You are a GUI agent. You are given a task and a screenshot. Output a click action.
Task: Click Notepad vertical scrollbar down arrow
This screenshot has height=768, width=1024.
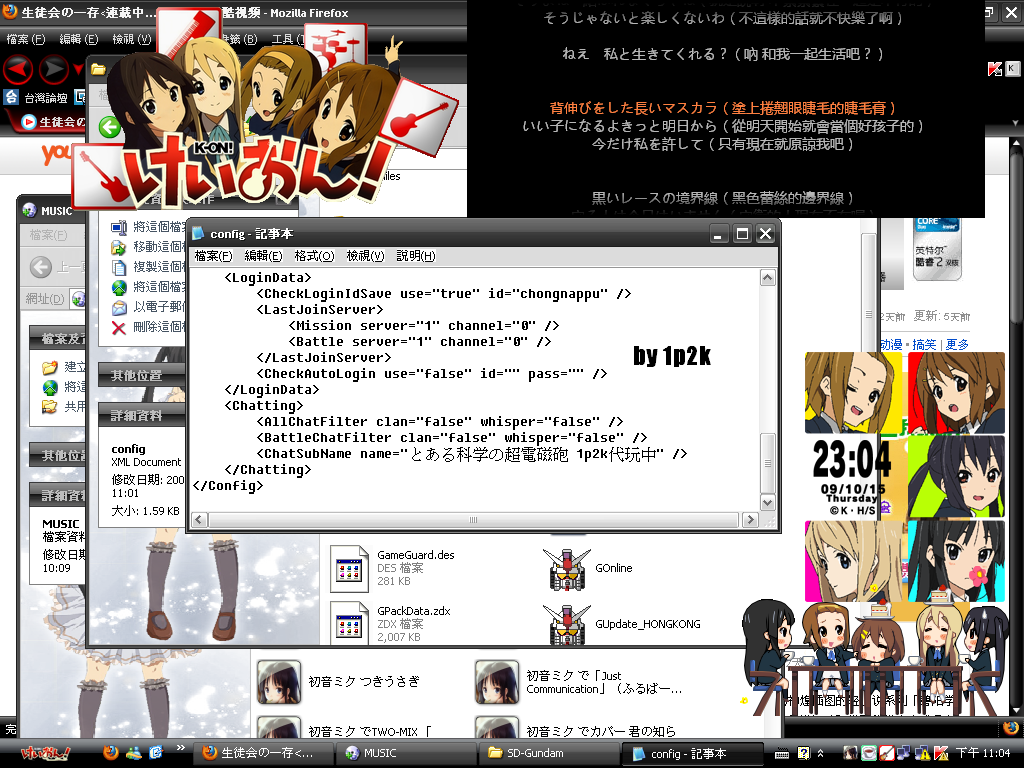768,502
